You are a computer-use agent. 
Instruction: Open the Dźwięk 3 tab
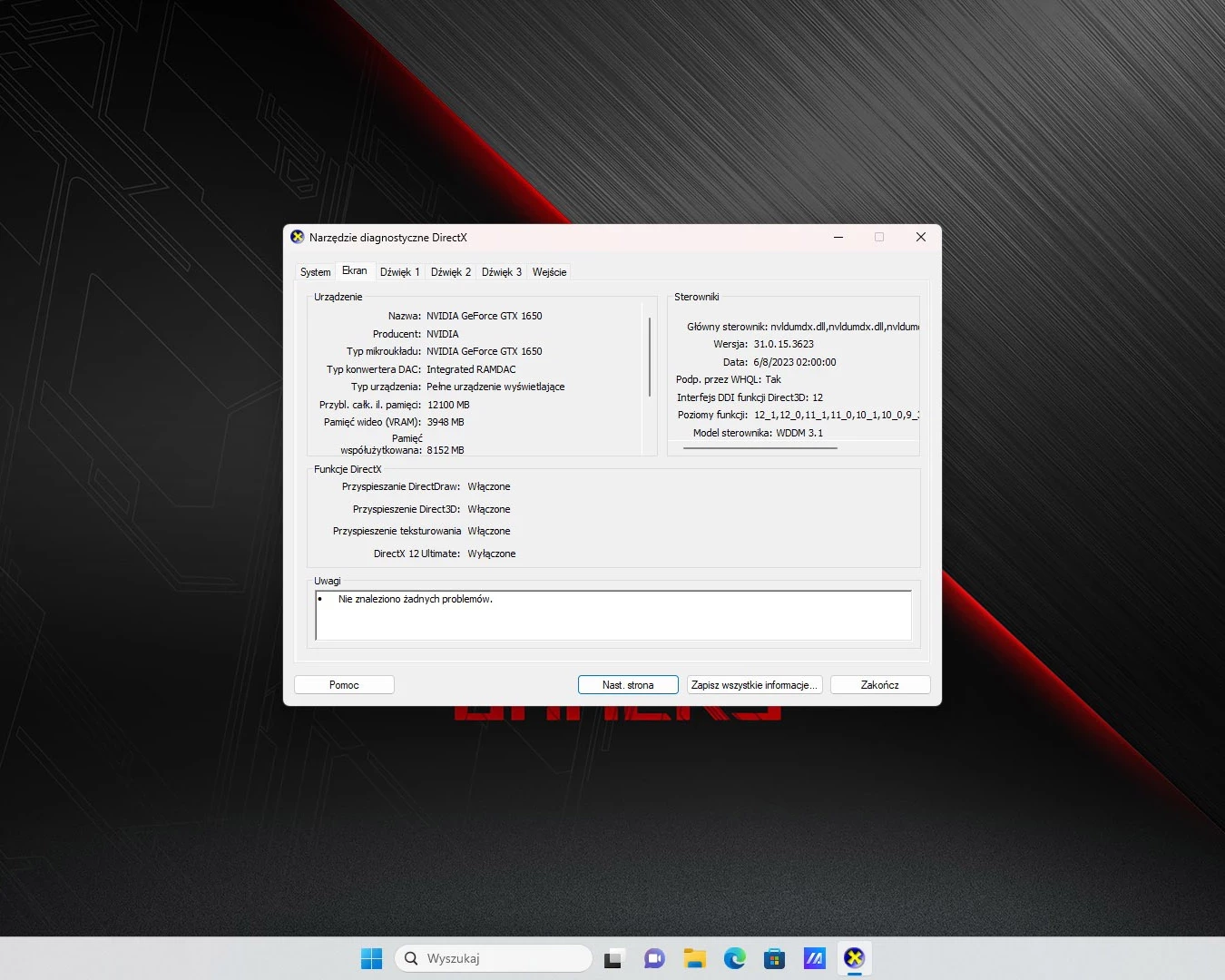pyautogui.click(x=502, y=272)
